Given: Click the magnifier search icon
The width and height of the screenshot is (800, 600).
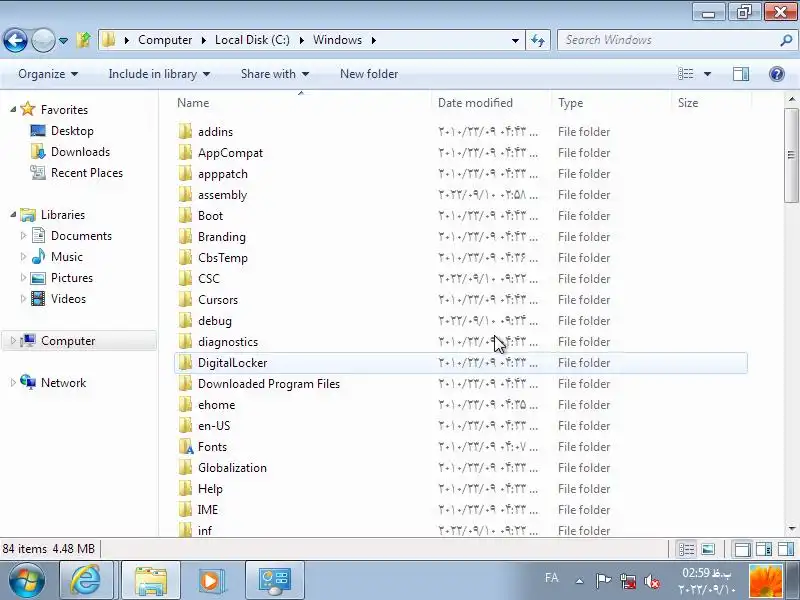Looking at the screenshot, I should coord(786,40).
